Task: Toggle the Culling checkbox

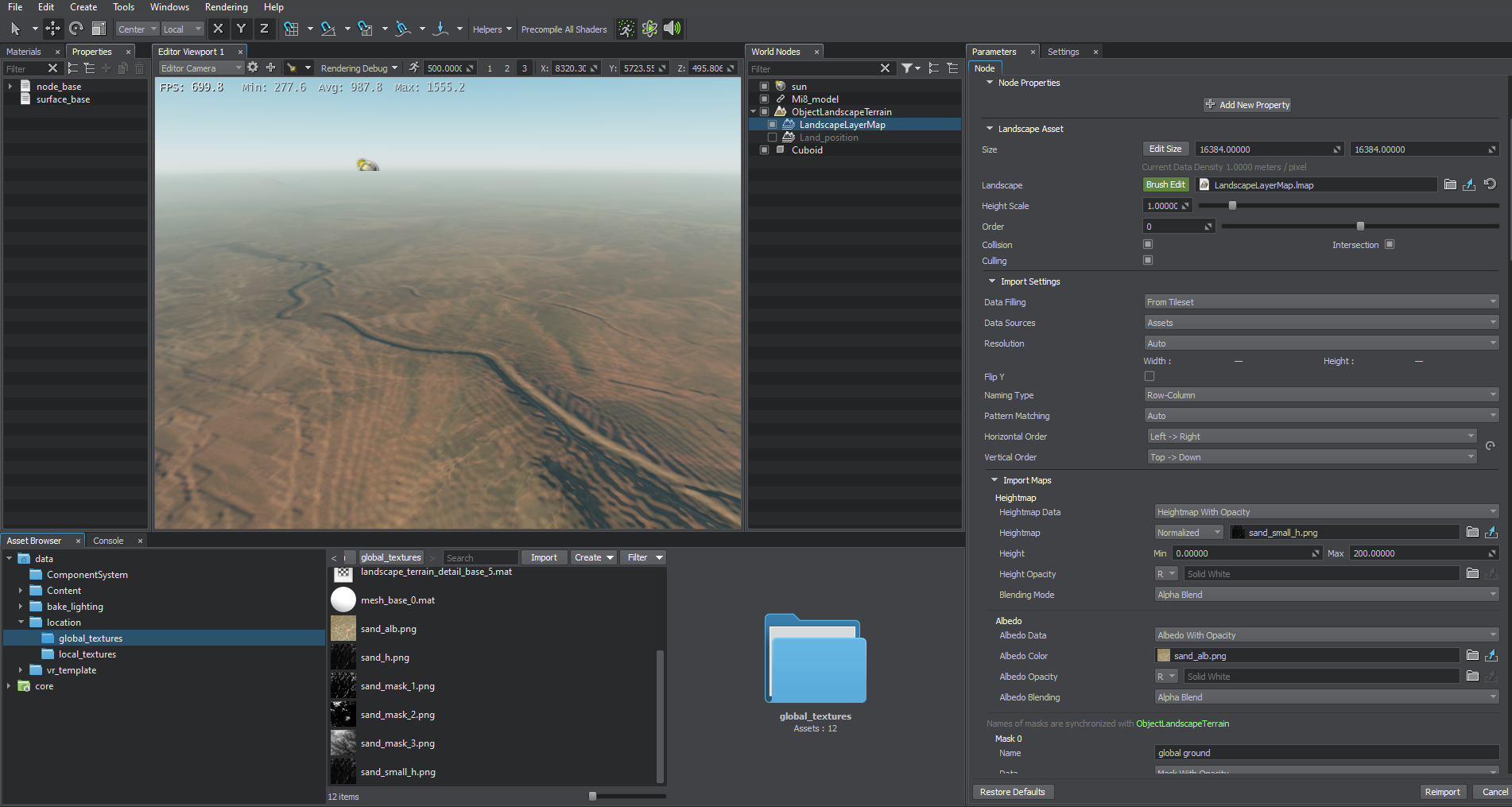Action: [x=1148, y=260]
